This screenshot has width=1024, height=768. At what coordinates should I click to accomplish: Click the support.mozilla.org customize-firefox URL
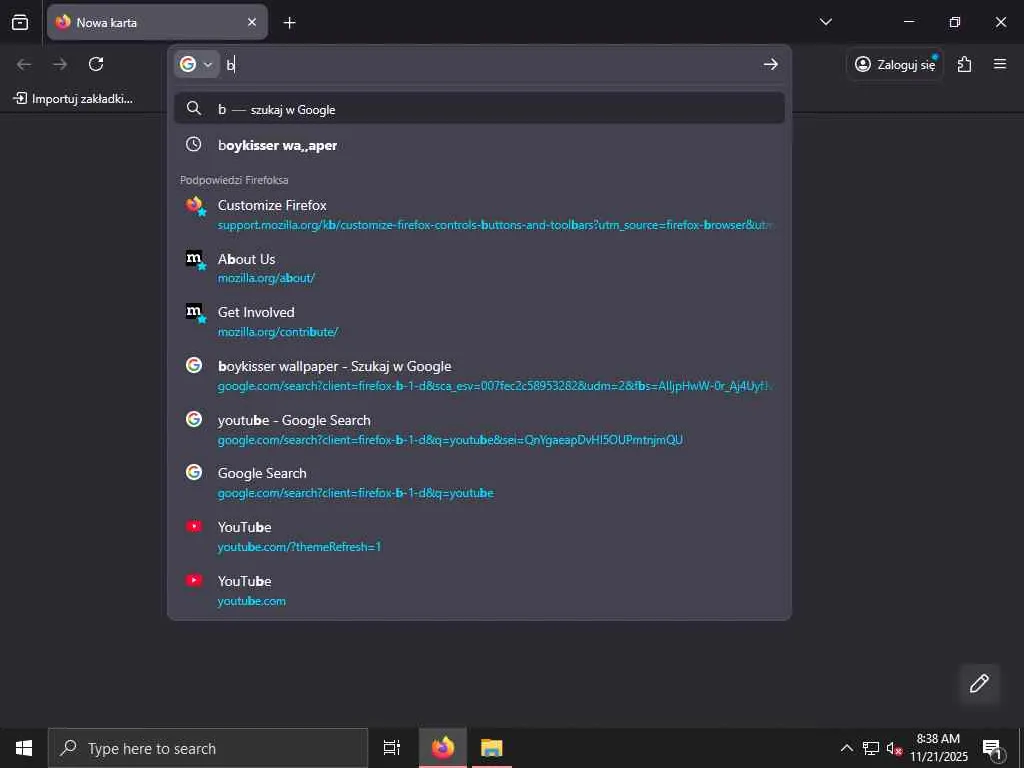[495, 225]
